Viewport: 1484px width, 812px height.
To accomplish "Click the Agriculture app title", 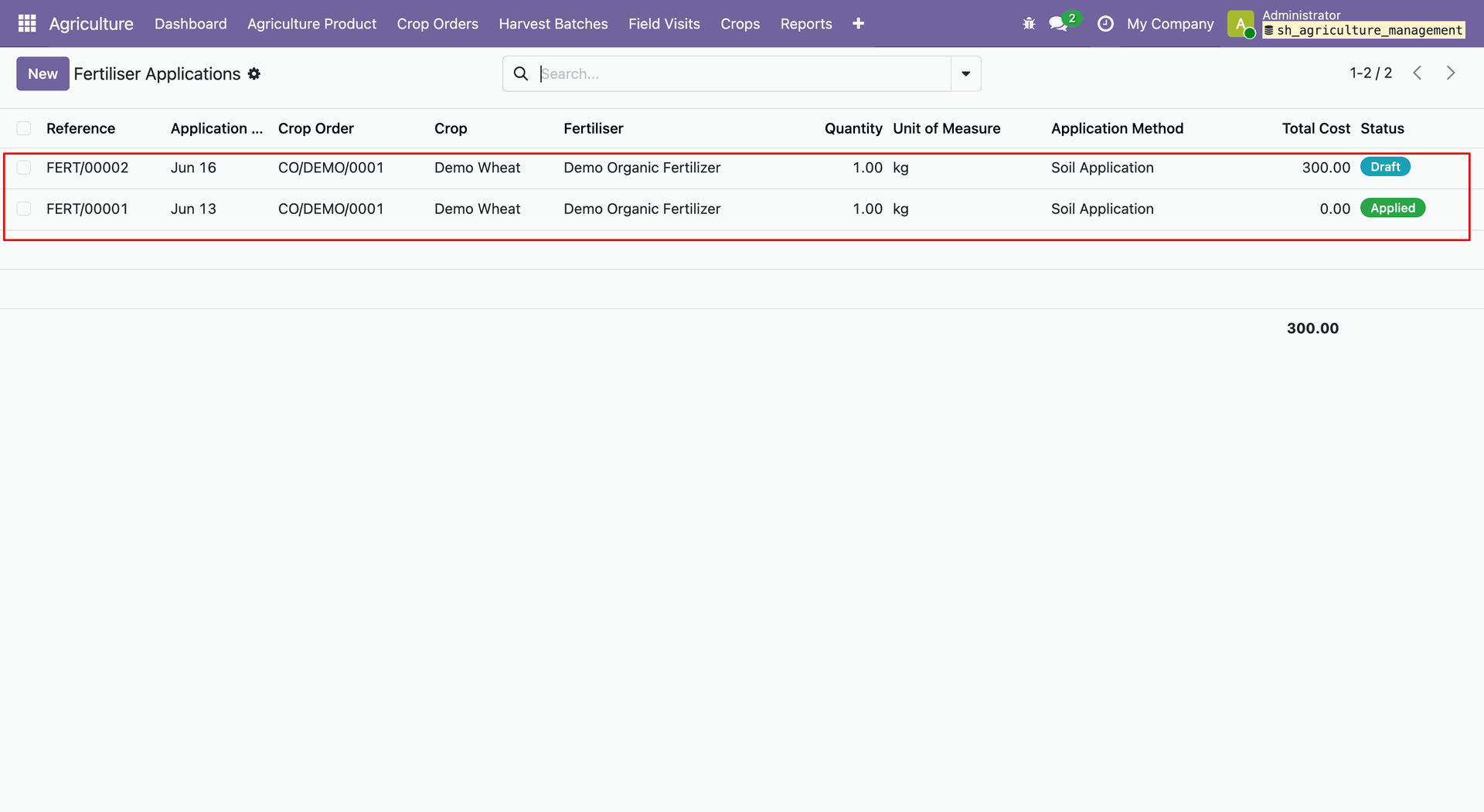I will (91, 24).
